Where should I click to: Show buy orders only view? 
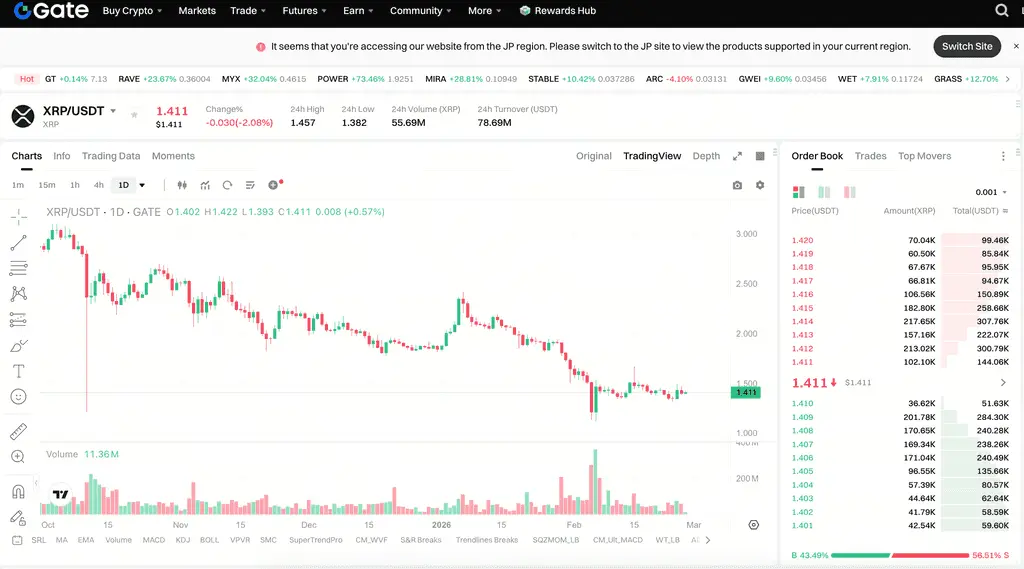(x=824, y=192)
